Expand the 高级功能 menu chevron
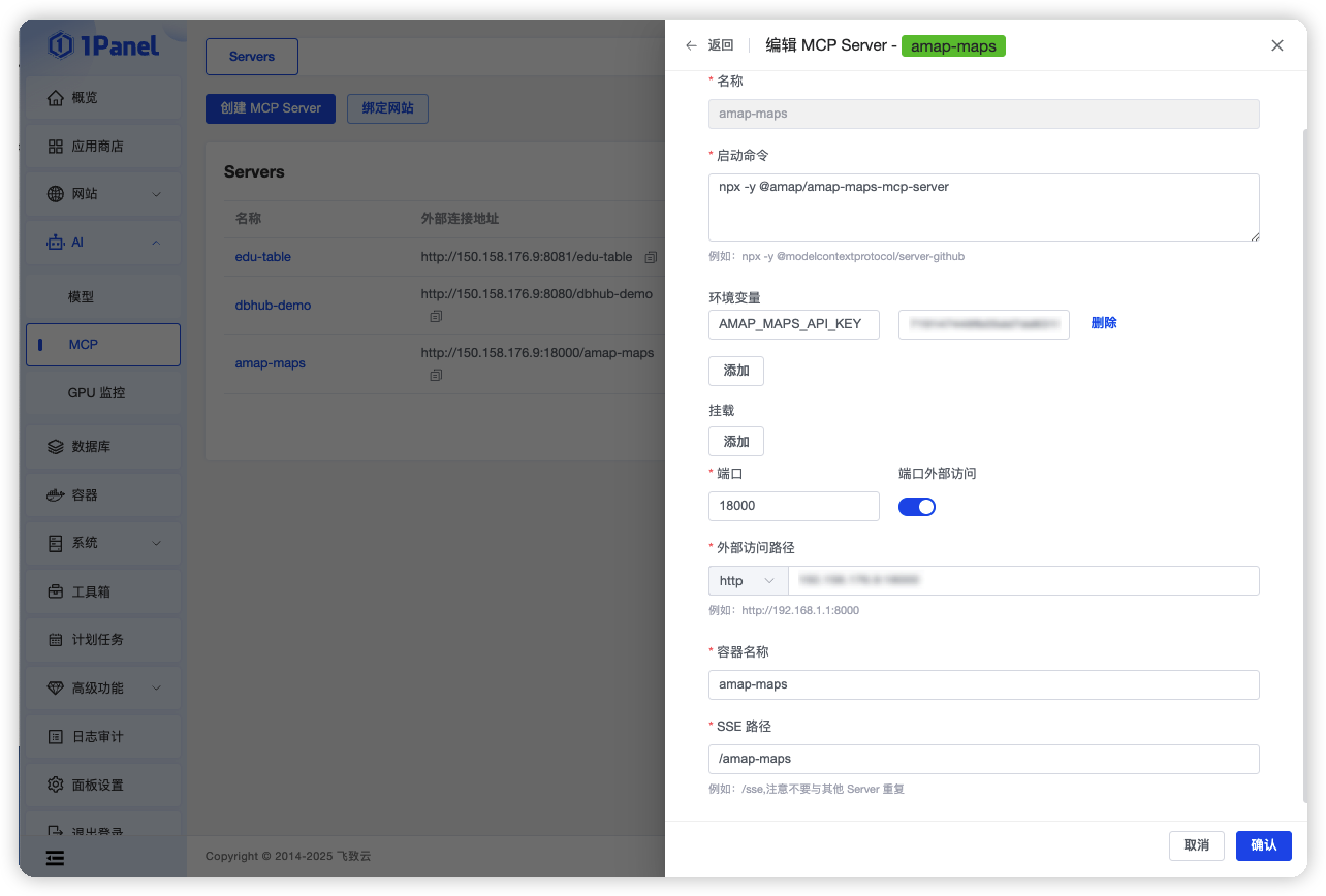 click(x=156, y=689)
